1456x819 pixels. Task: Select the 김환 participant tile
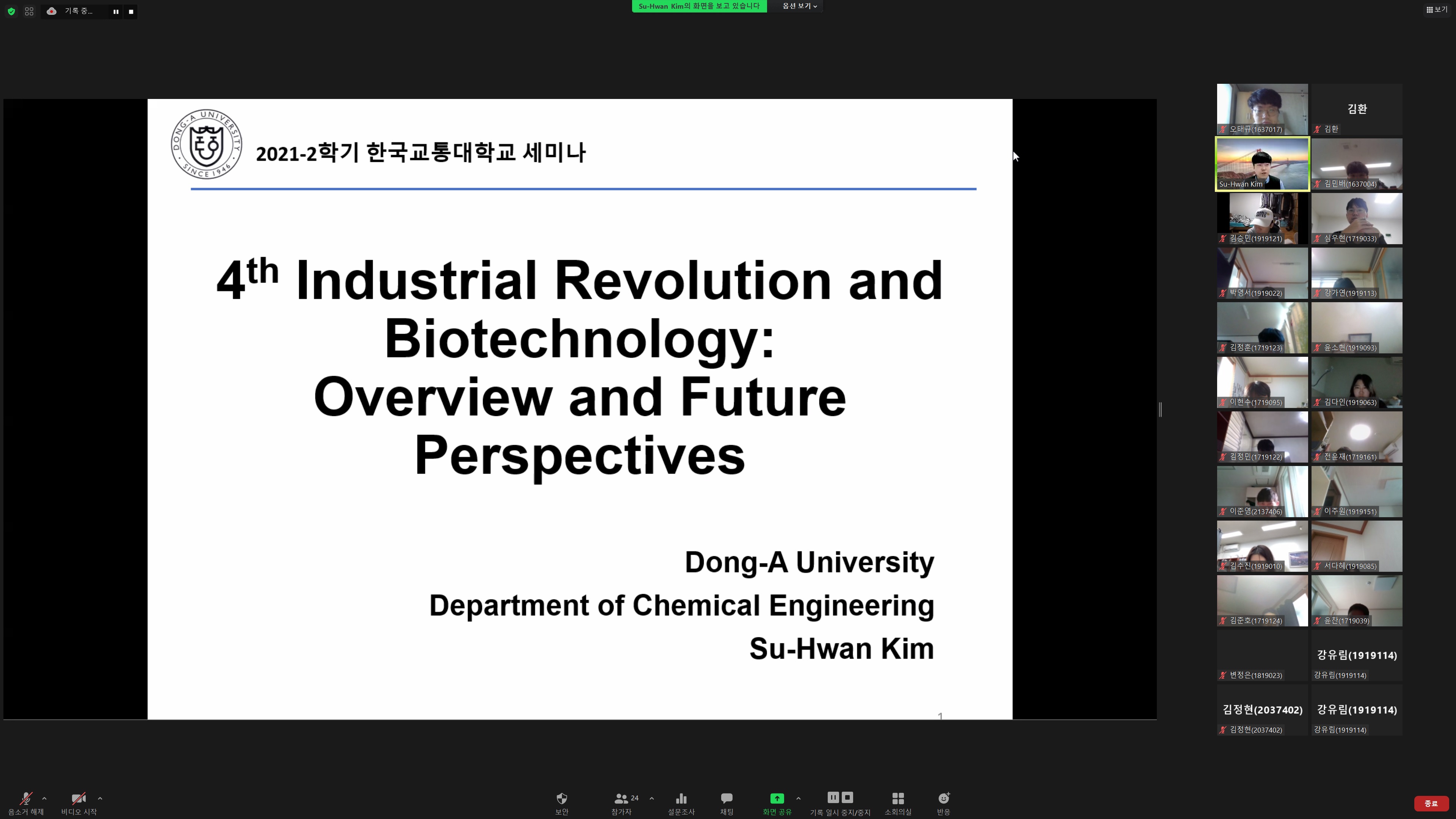[x=1357, y=109]
